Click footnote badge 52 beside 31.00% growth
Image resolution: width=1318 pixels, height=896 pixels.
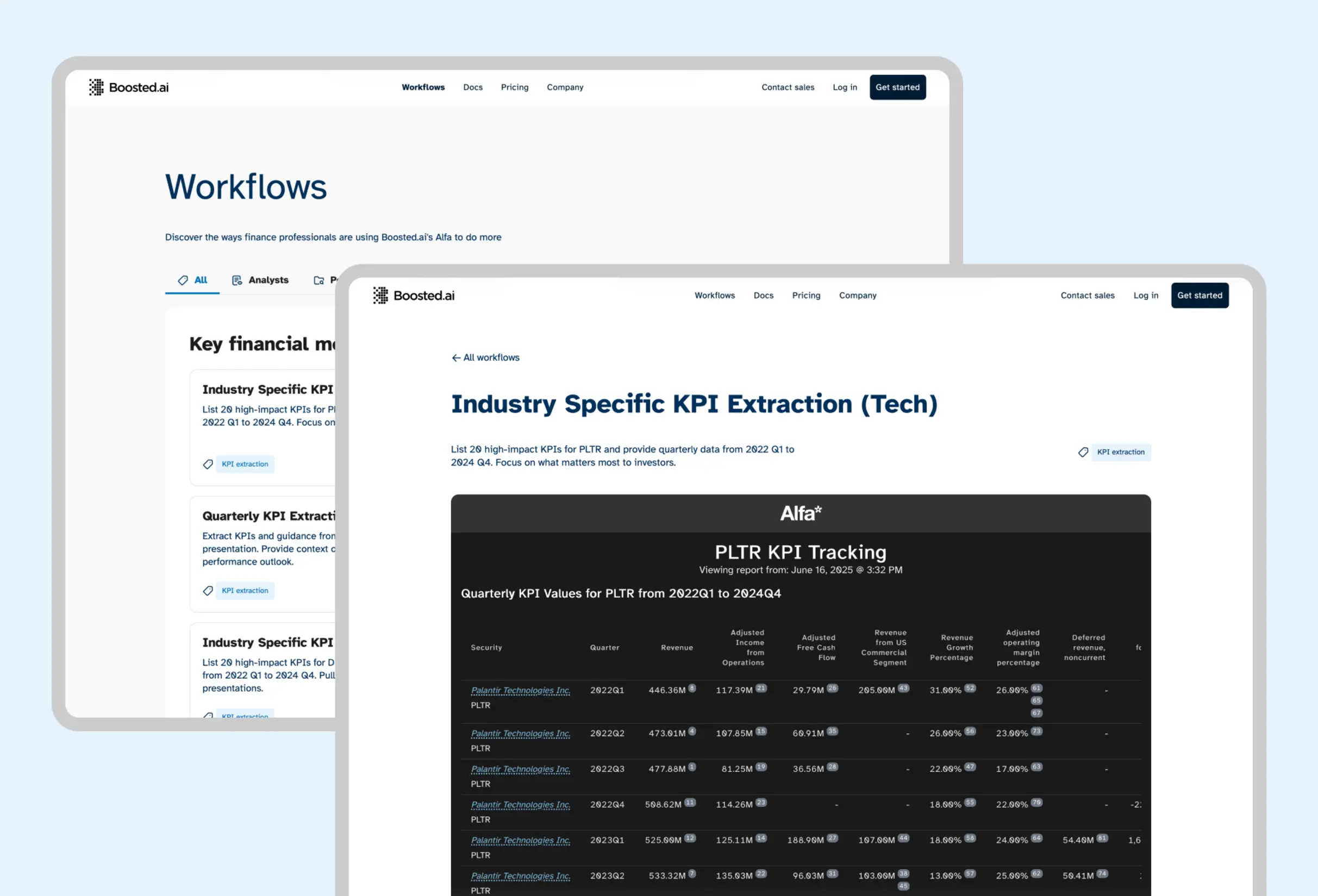tap(970, 688)
